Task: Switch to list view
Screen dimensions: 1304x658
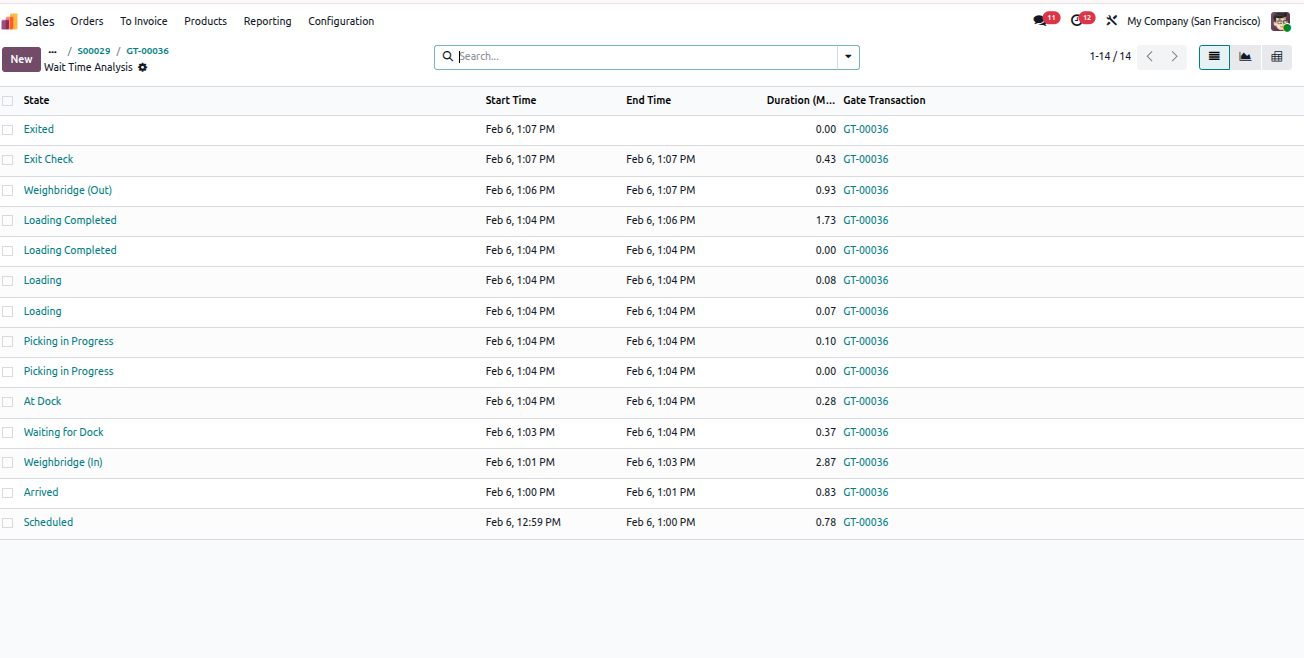Action: [x=1214, y=57]
